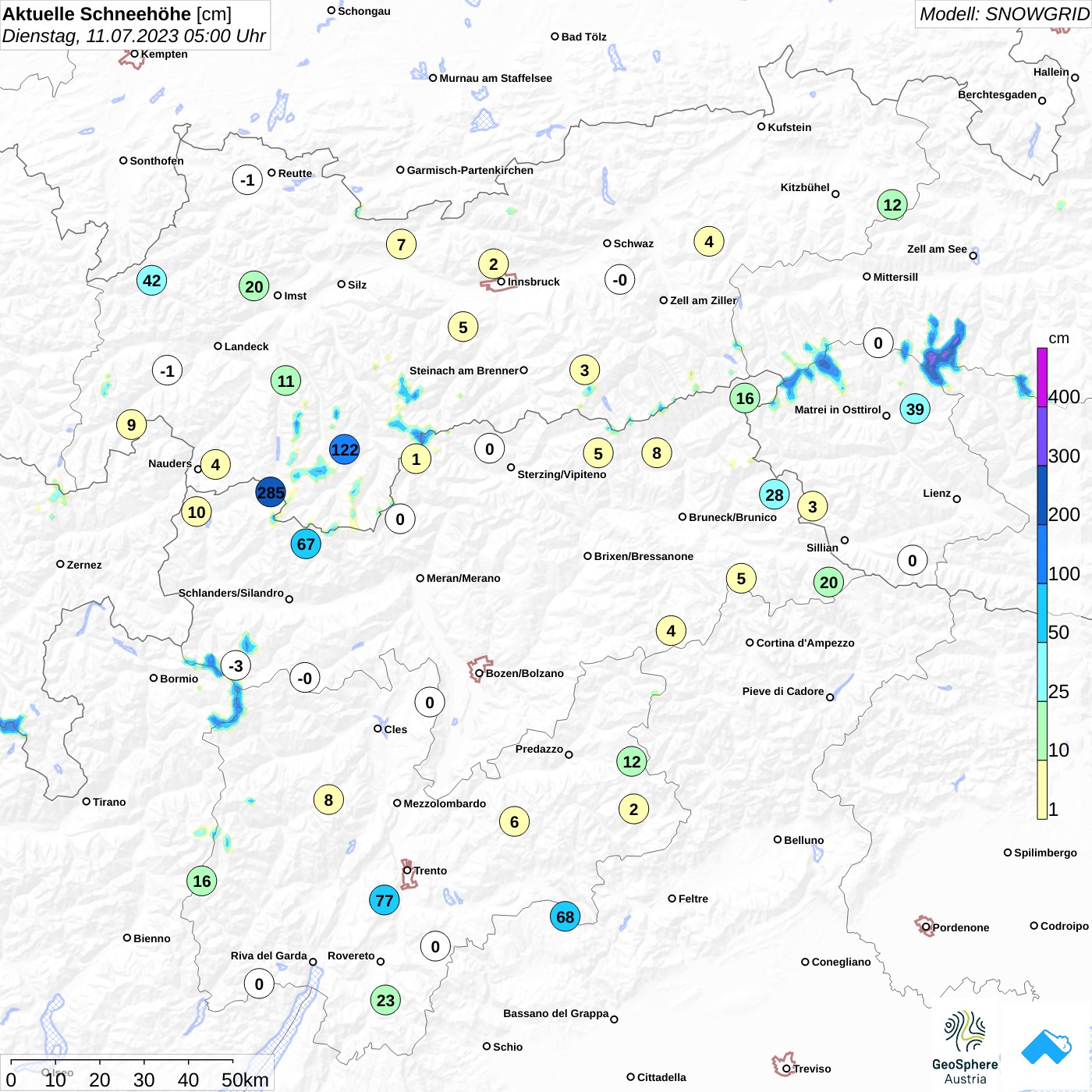Click the Cortina d'Ampezzo label
Screen dimensions: 1092x1092
(x=805, y=643)
